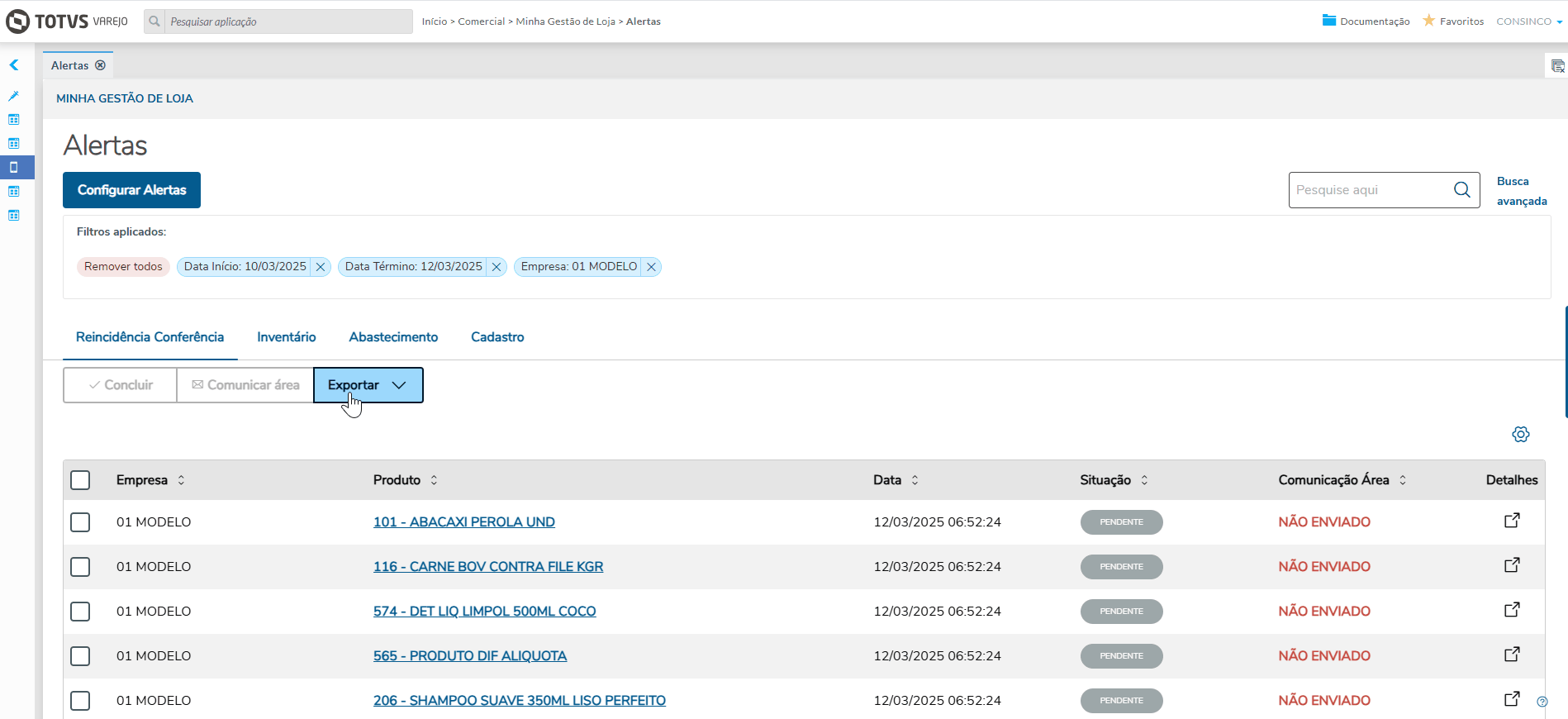Focus the Pesquisar aplicação search field
The height and width of the screenshot is (719, 1568).
288,21
